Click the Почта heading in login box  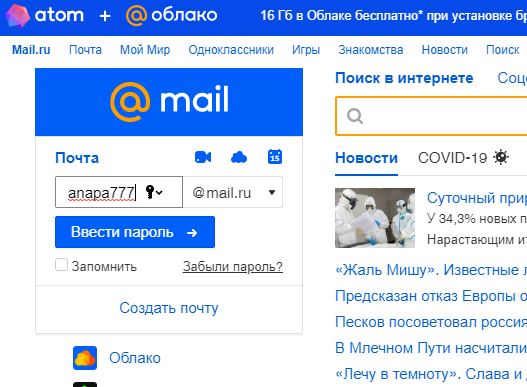point(77,158)
